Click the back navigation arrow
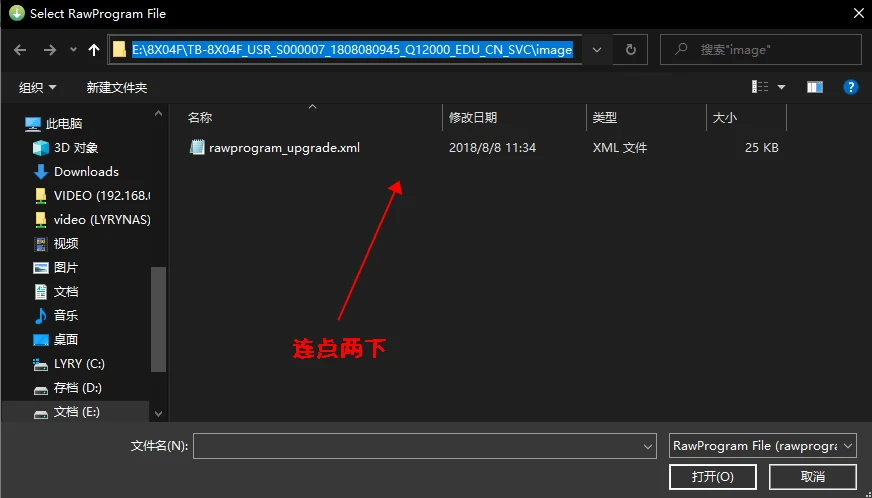 click(21, 49)
